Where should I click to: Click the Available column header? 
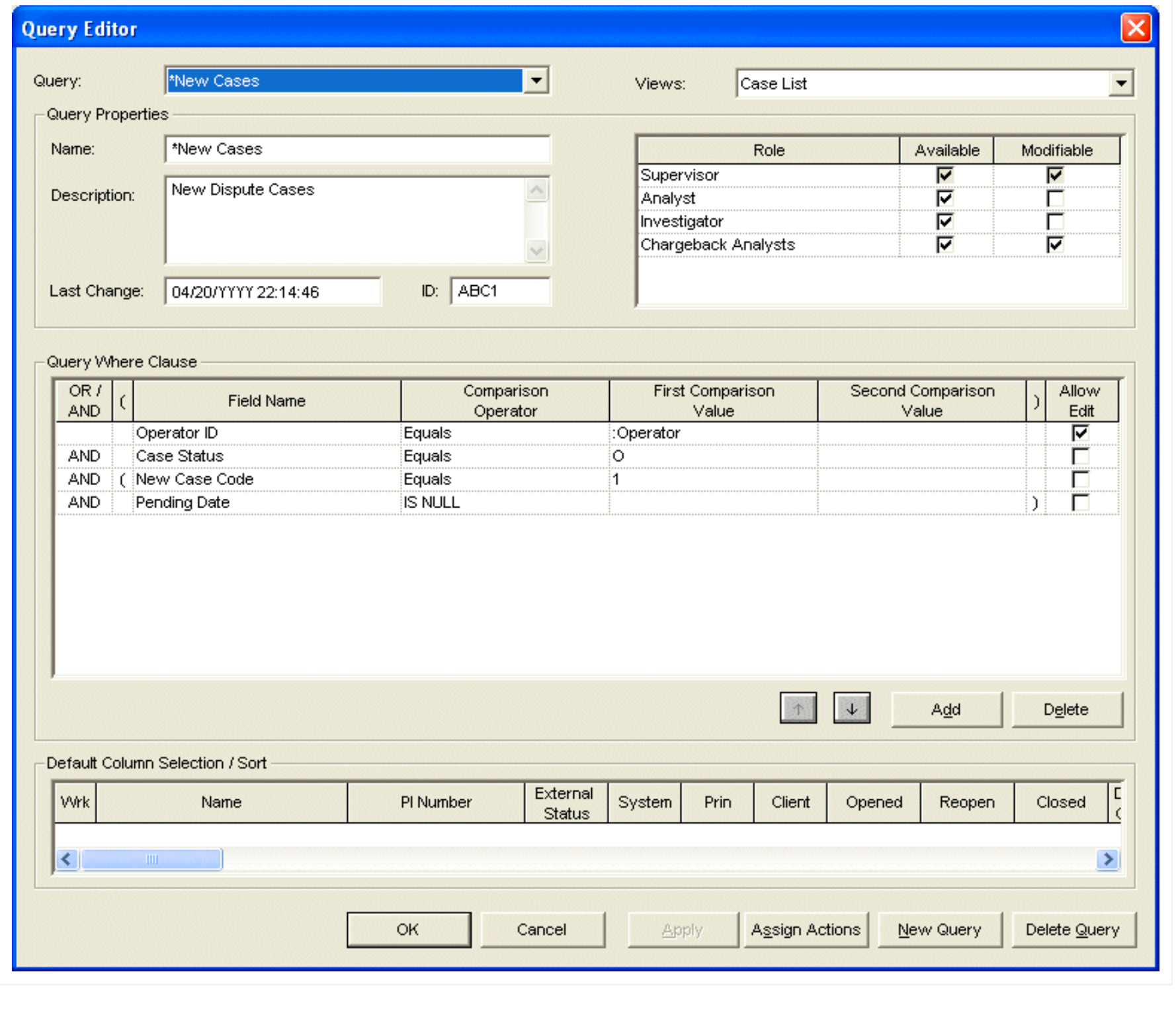pyautogui.click(x=946, y=150)
